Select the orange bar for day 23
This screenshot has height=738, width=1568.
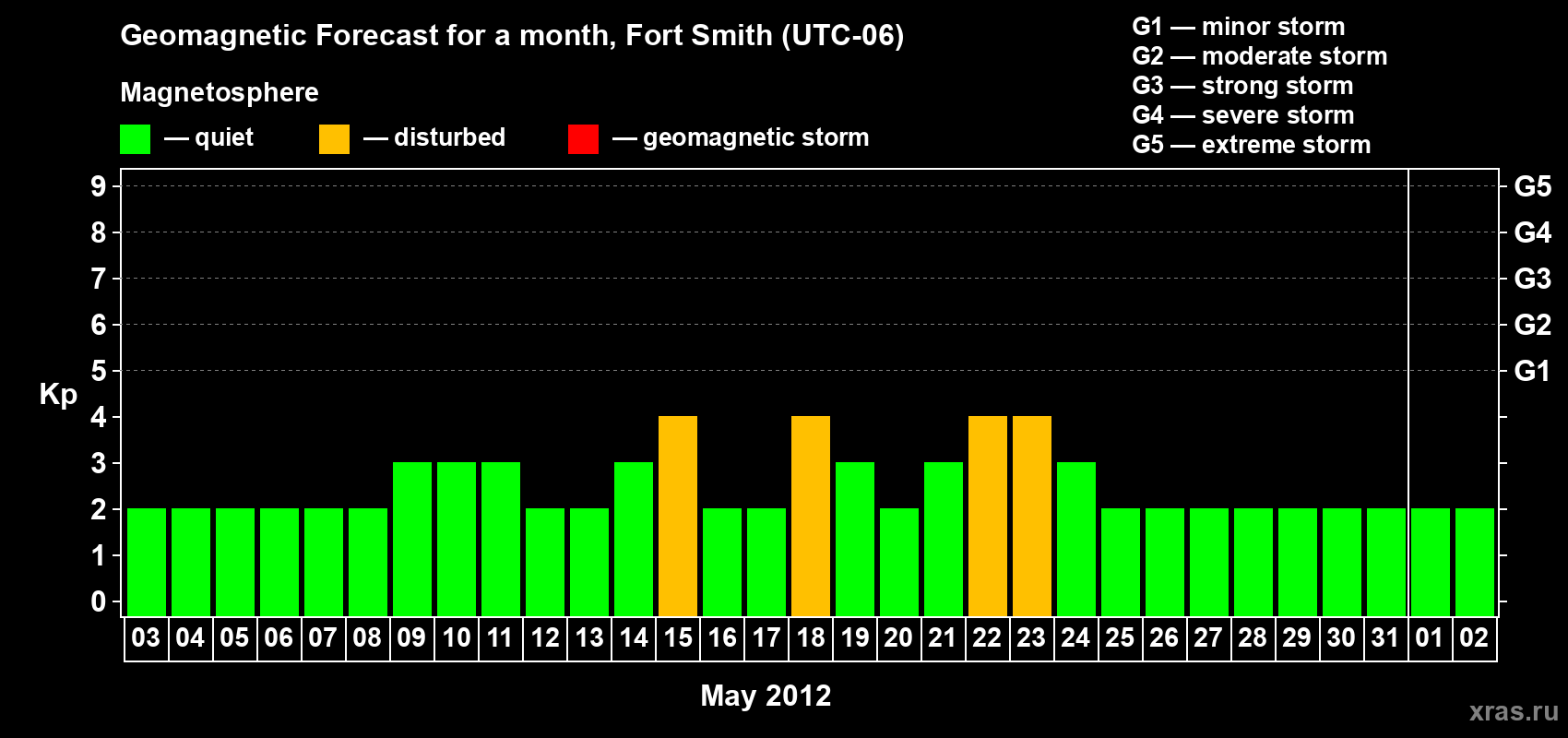click(1032, 516)
